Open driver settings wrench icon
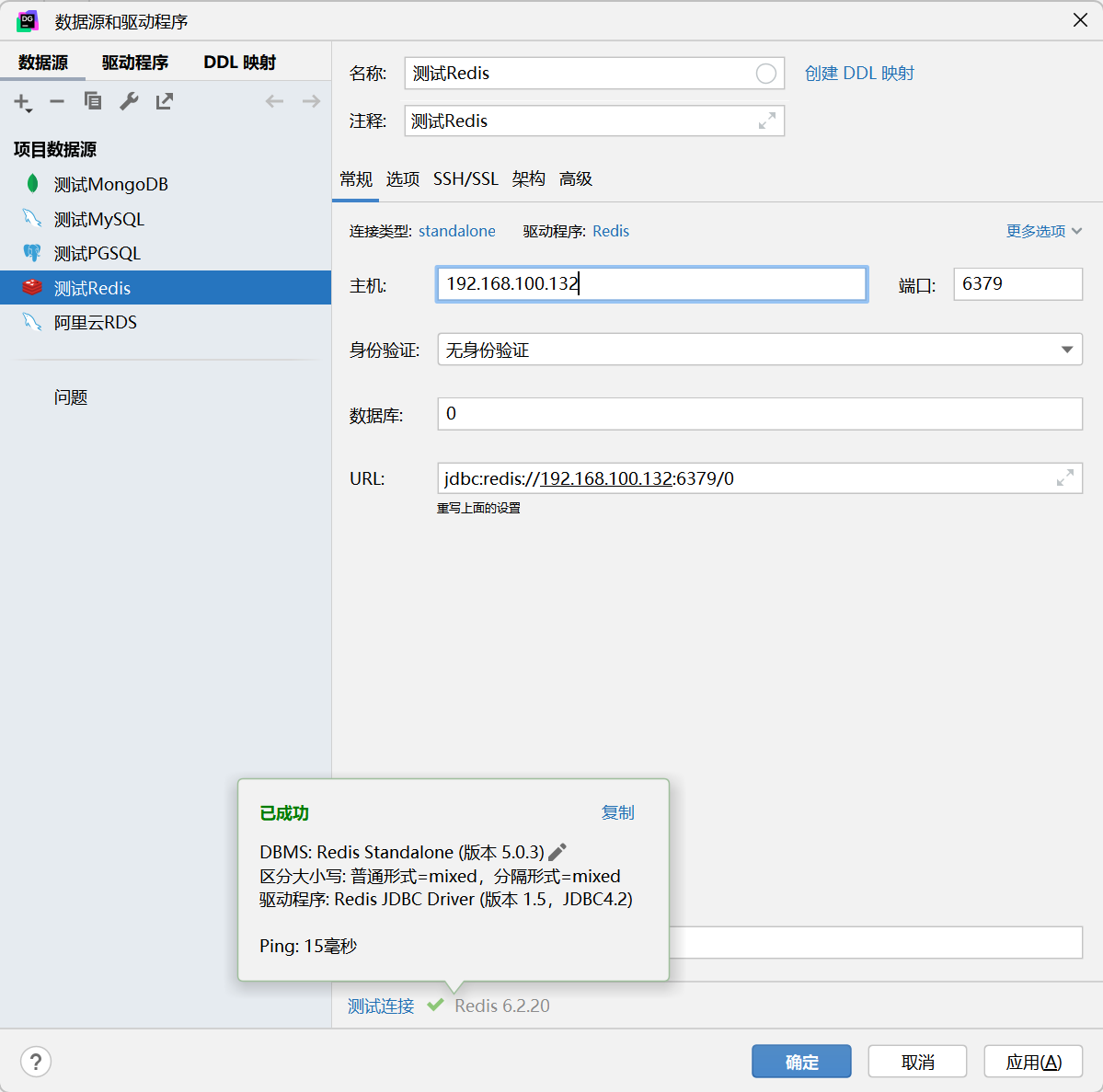1103x1092 pixels. coord(129,101)
